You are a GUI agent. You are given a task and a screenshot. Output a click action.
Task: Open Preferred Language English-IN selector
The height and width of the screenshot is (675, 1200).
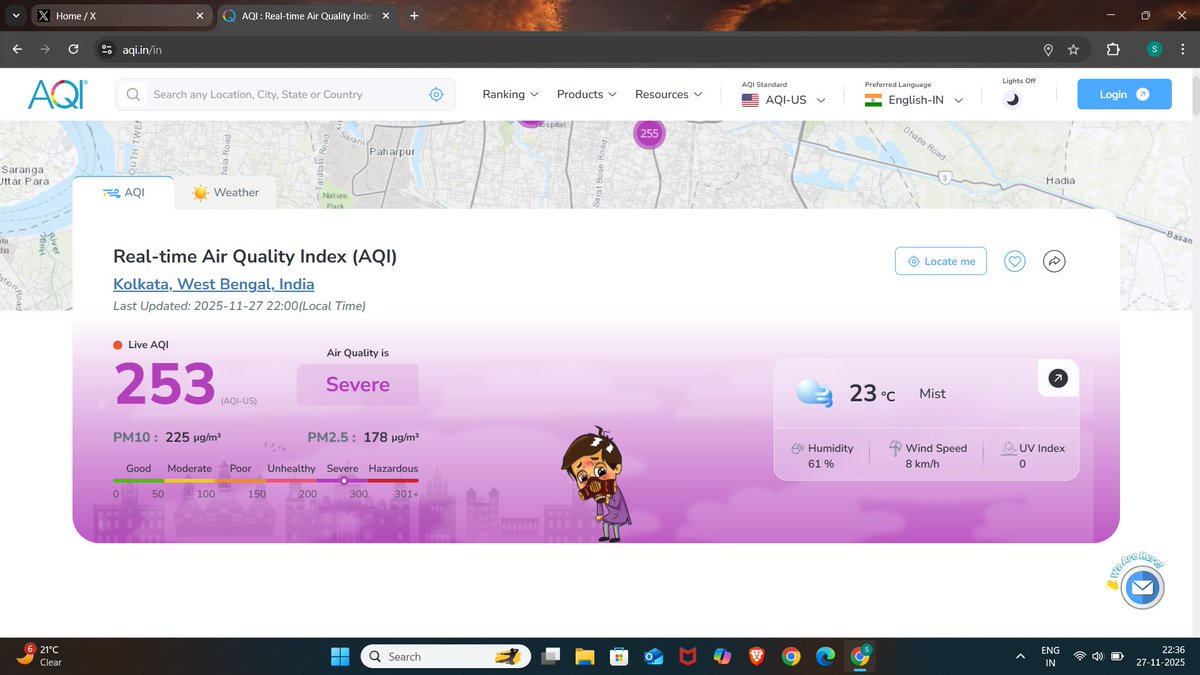[x=914, y=100]
